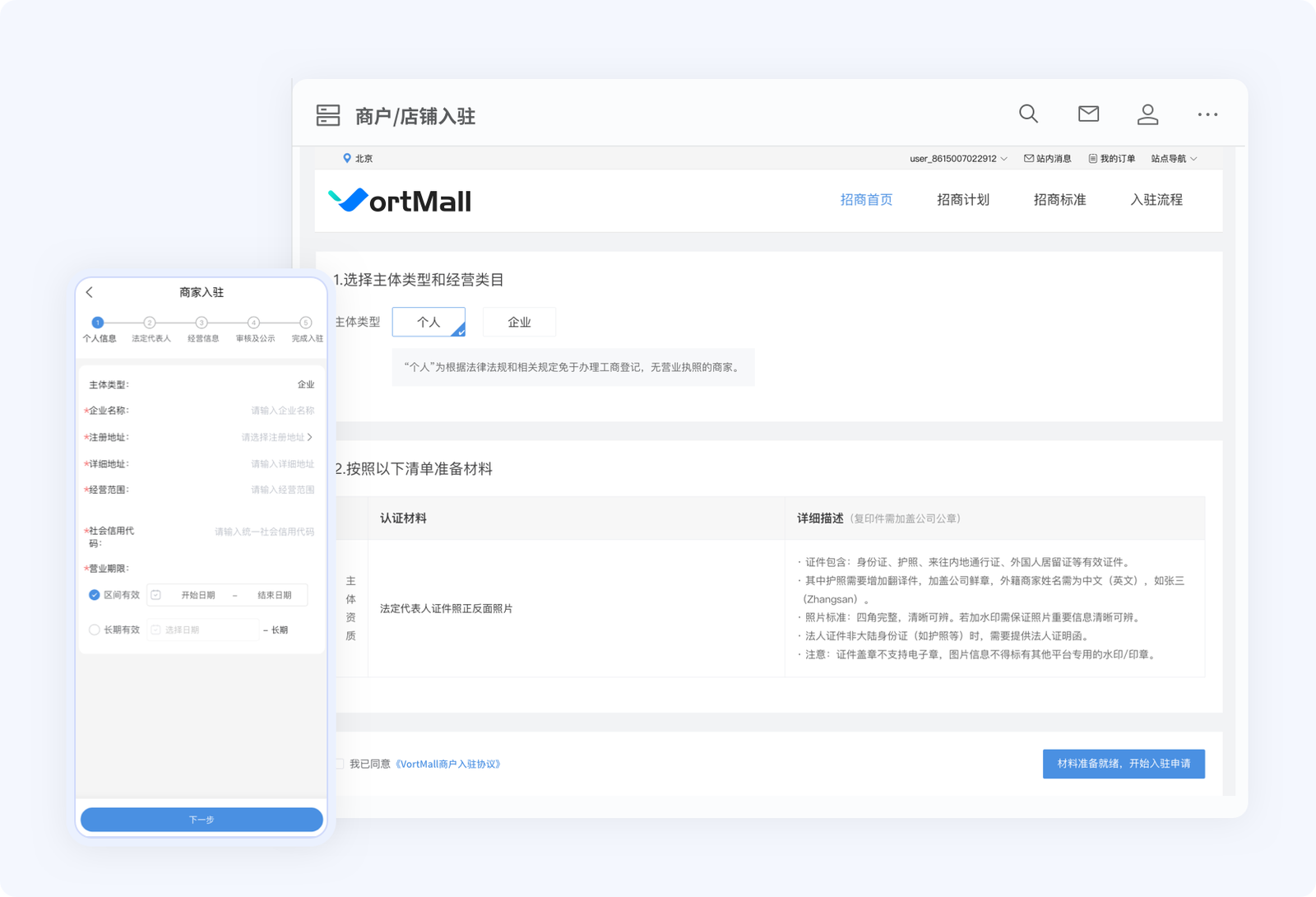This screenshot has width=1316, height=897.
Task: Expand the 站点导航 site navigation dropdown
Action: pos(1173,159)
